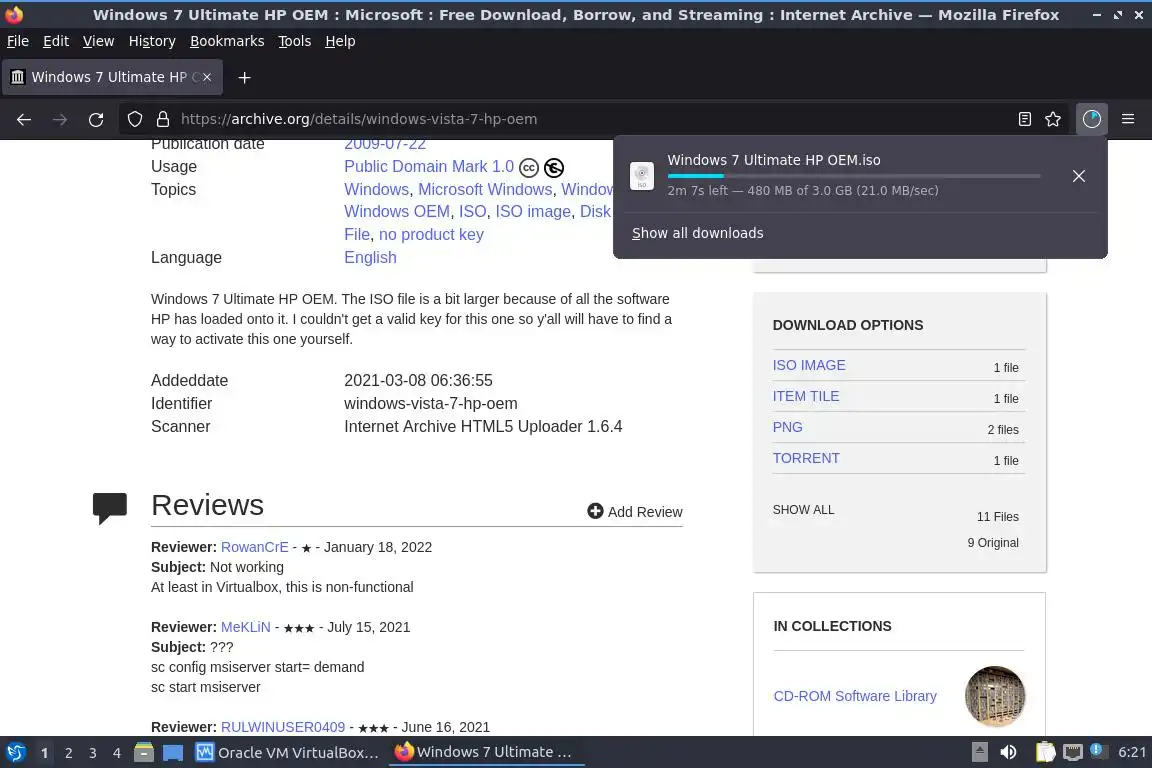The image size is (1152, 768).
Task: Click the download progress bar
Action: pos(854,176)
